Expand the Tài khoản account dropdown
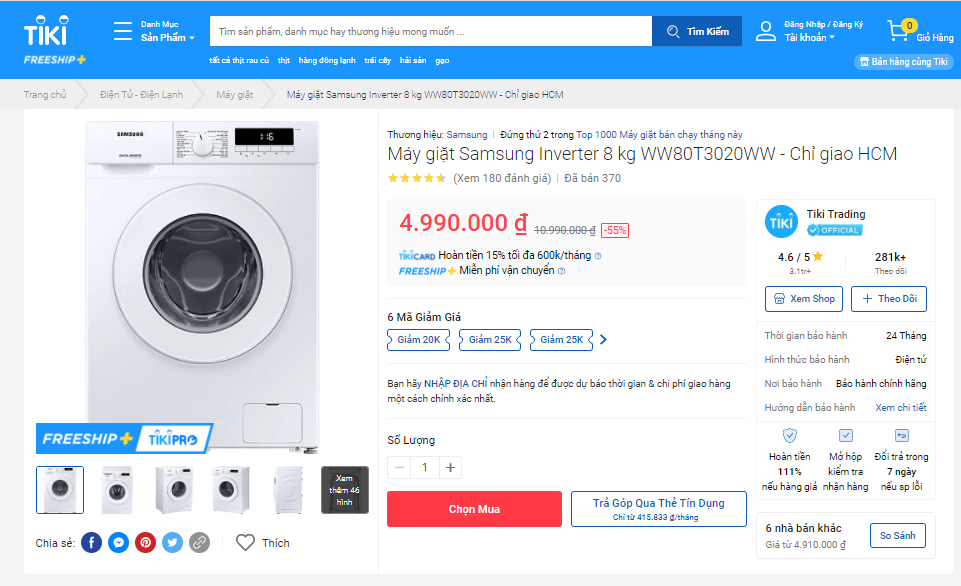The image size is (961, 586). point(808,38)
